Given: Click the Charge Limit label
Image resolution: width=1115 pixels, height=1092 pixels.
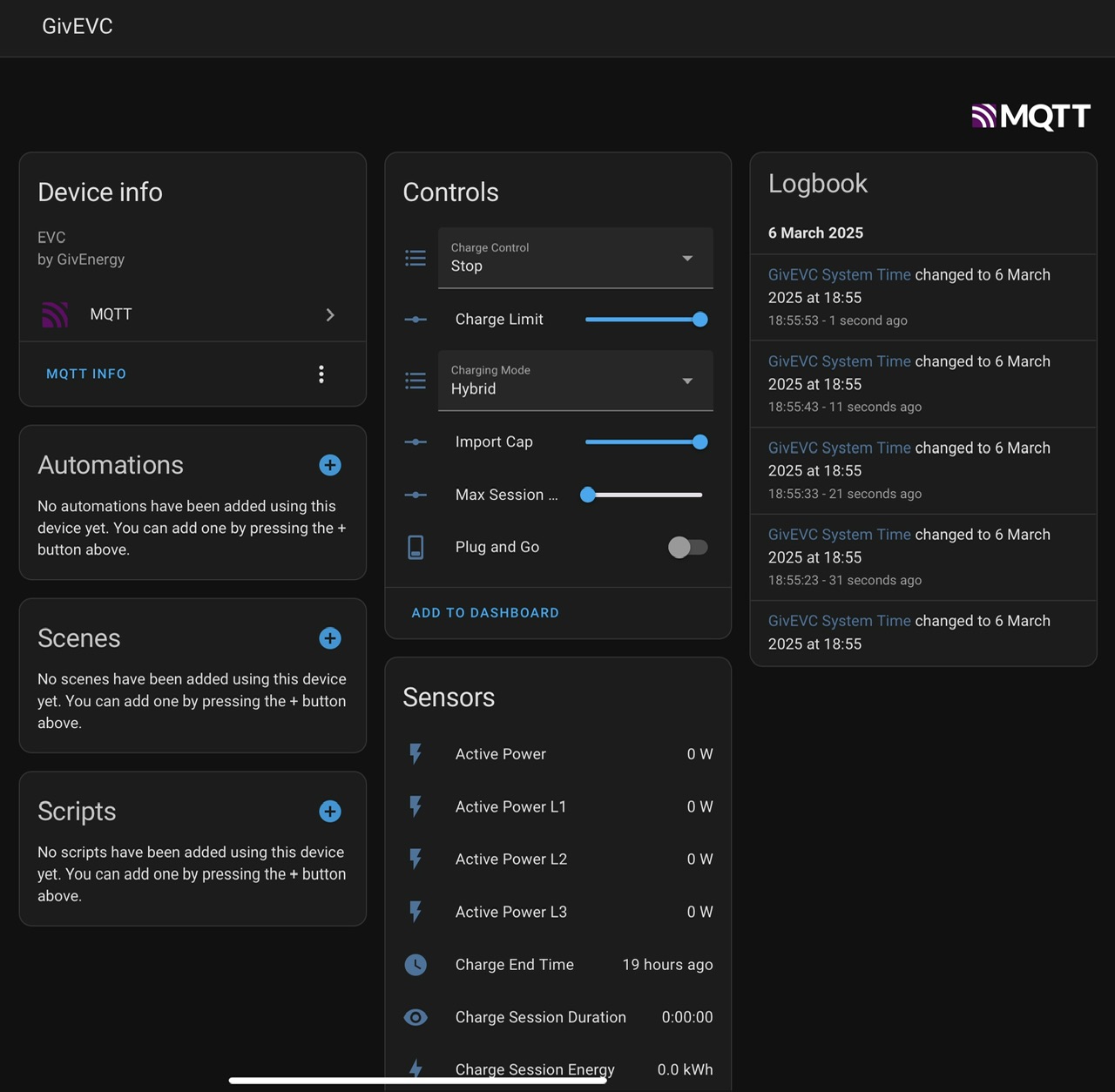Looking at the screenshot, I should coord(499,320).
